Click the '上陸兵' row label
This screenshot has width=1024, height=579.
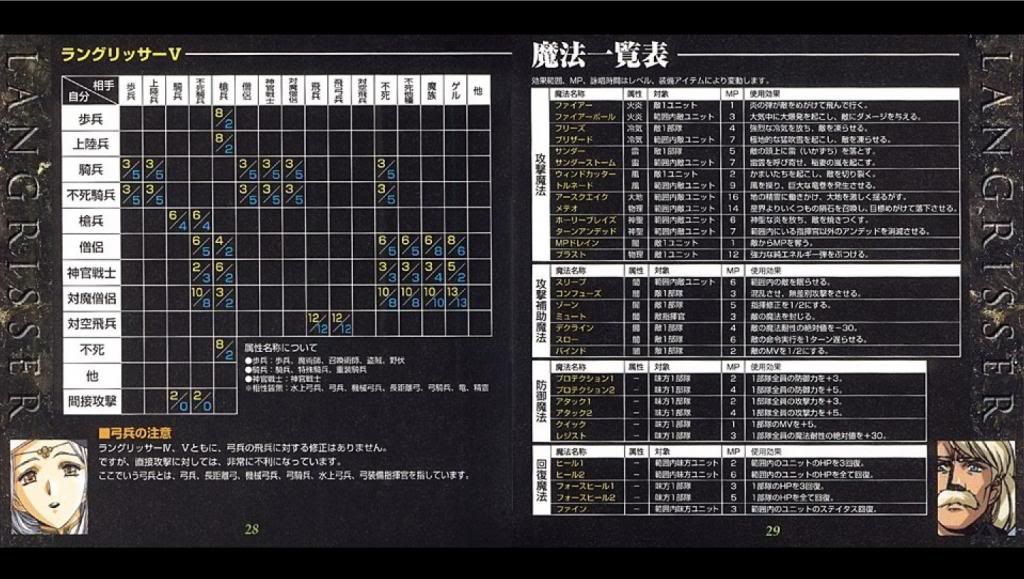pos(91,144)
